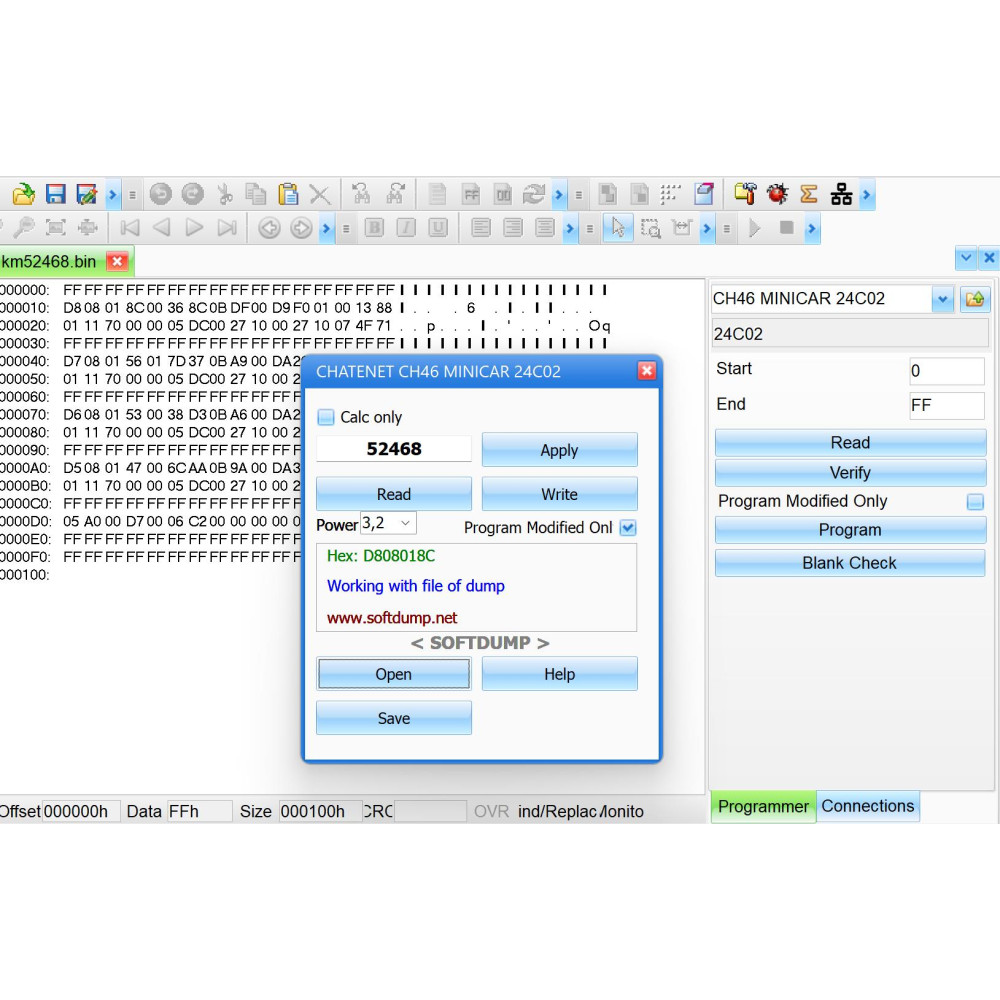The image size is (1000, 1000).
Task: Click the Find Previous binoculars icon
Action: tap(362, 194)
